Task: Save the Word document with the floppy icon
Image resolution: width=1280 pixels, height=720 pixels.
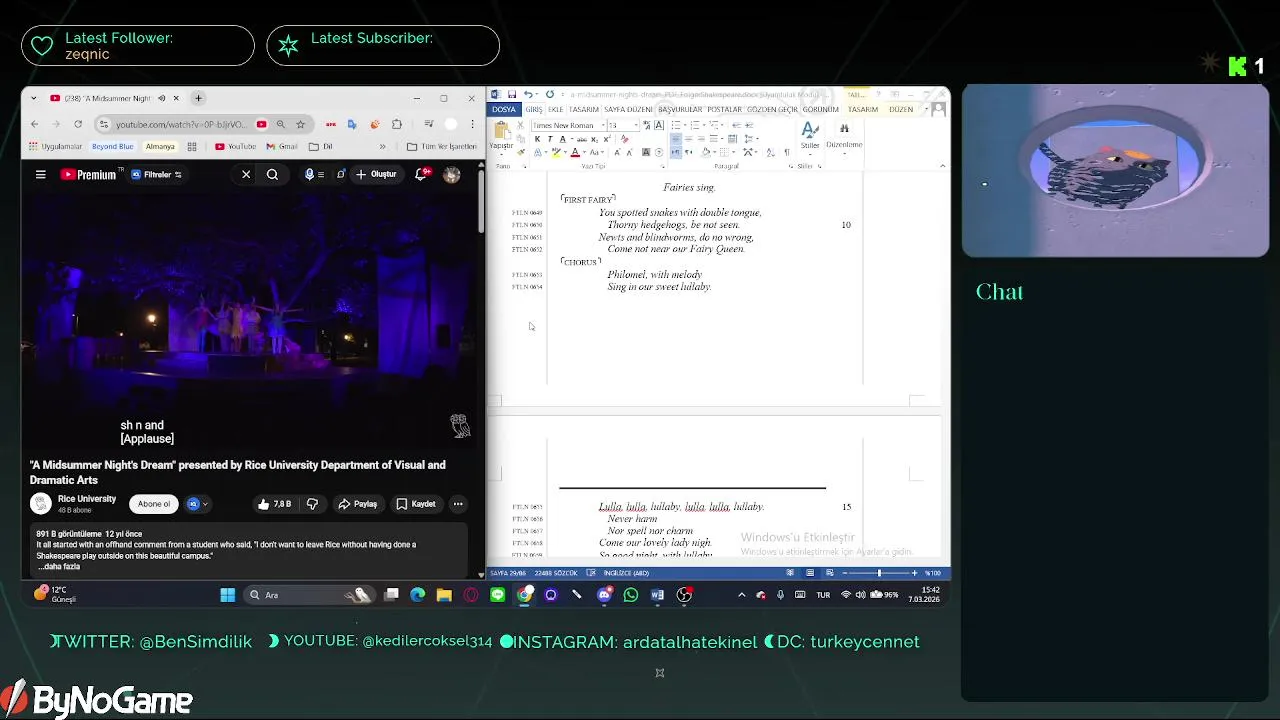Action: point(512,94)
